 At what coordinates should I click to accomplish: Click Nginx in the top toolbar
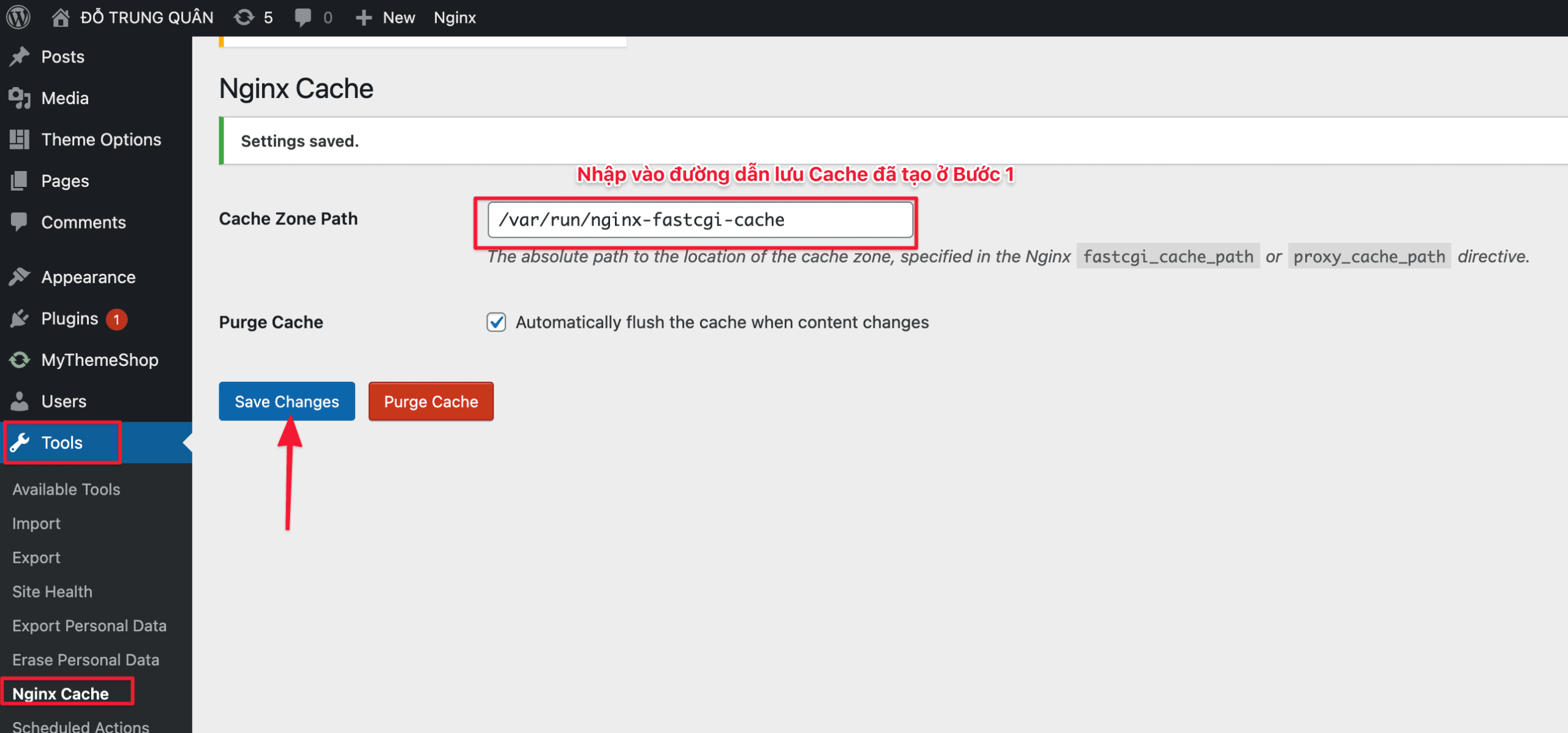[454, 17]
